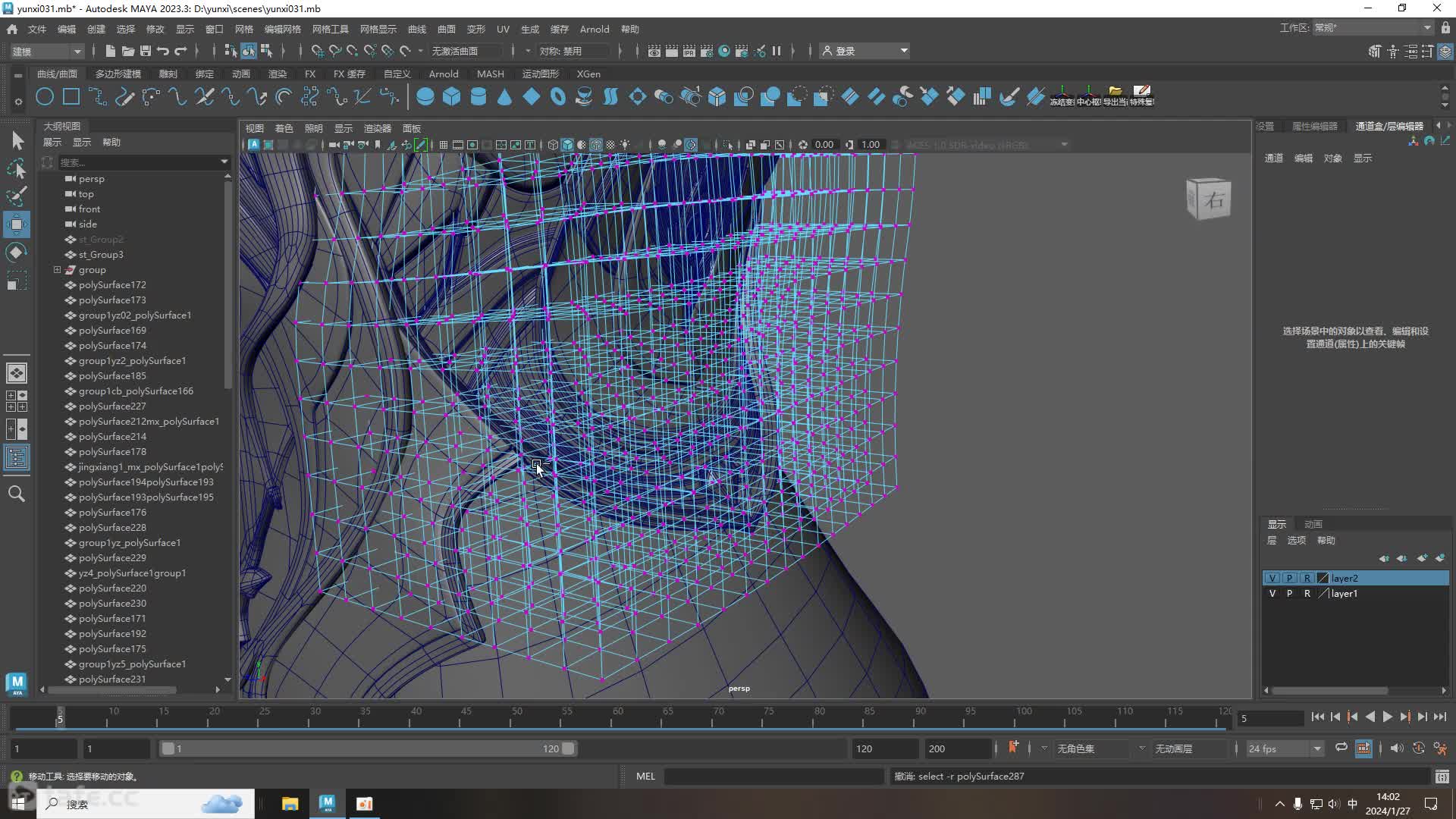
Task: Click the open scene folder icon
Action: (x=128, y=51)
